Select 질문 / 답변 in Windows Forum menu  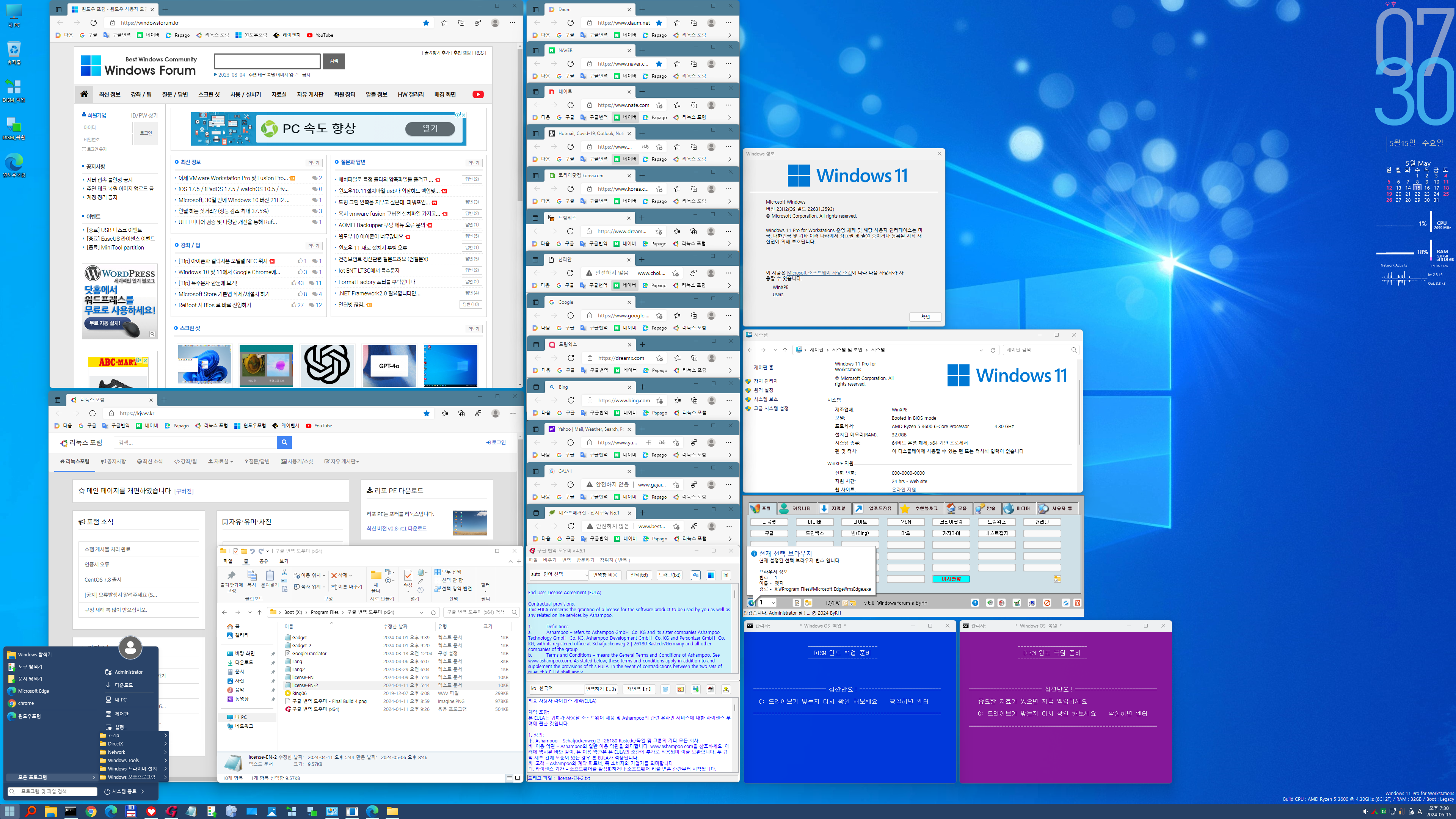(x=175, y=94)
